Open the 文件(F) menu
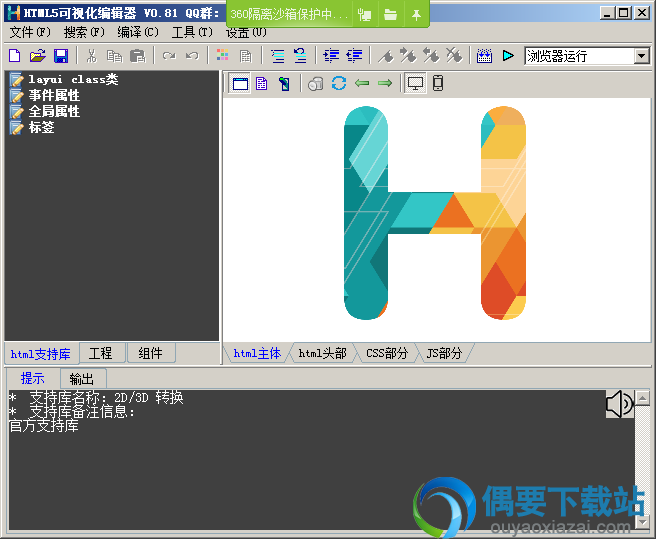Image resolution: width=656 pixels, height=539 pixels. pyautogui.click(x=30, y=32)
